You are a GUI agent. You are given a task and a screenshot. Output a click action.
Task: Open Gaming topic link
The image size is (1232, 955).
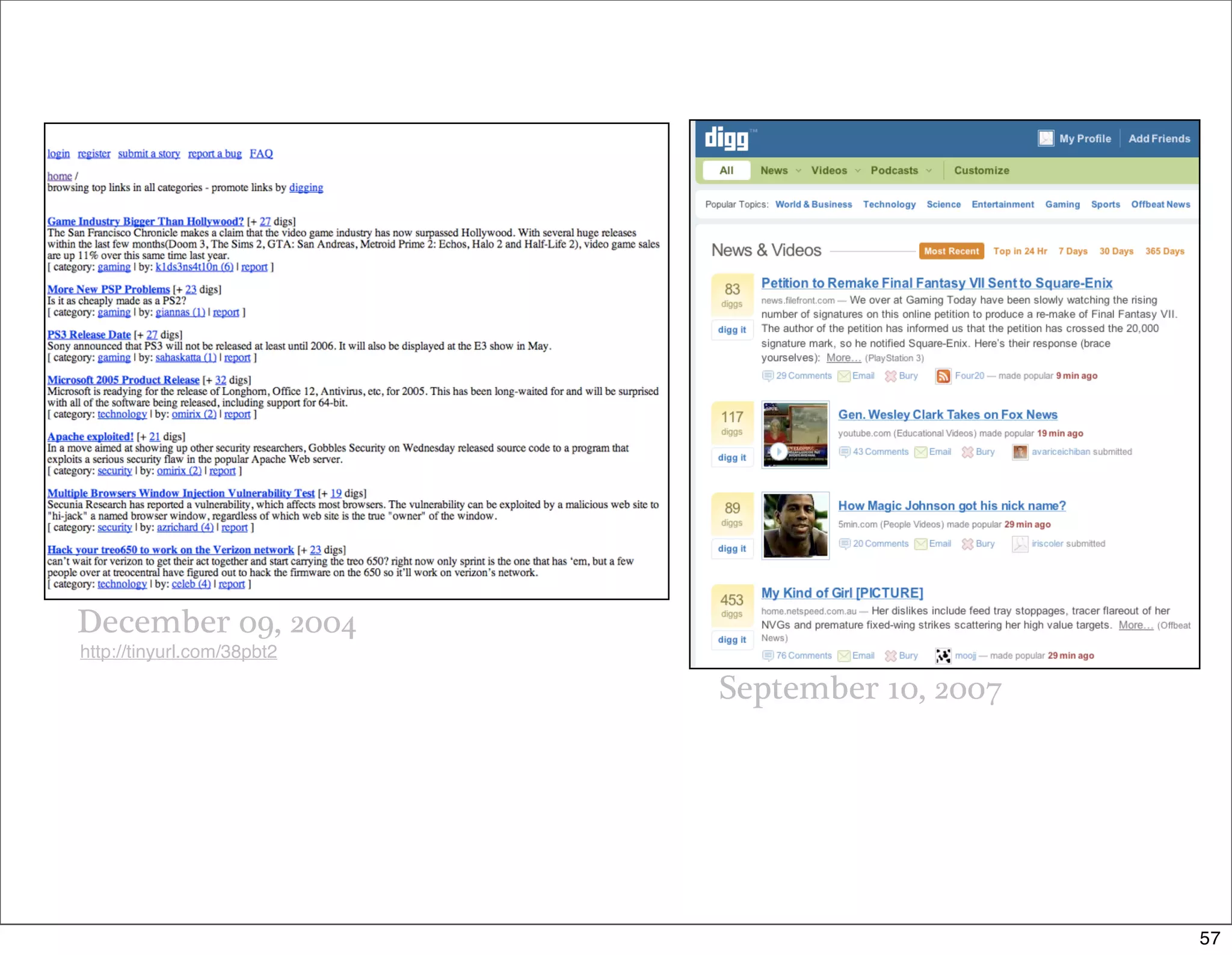(1062, 205)
